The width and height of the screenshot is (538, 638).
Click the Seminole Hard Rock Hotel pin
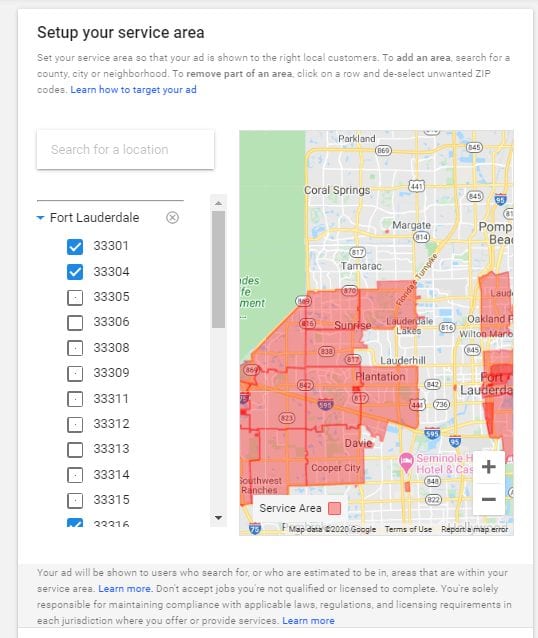(406, 462)
